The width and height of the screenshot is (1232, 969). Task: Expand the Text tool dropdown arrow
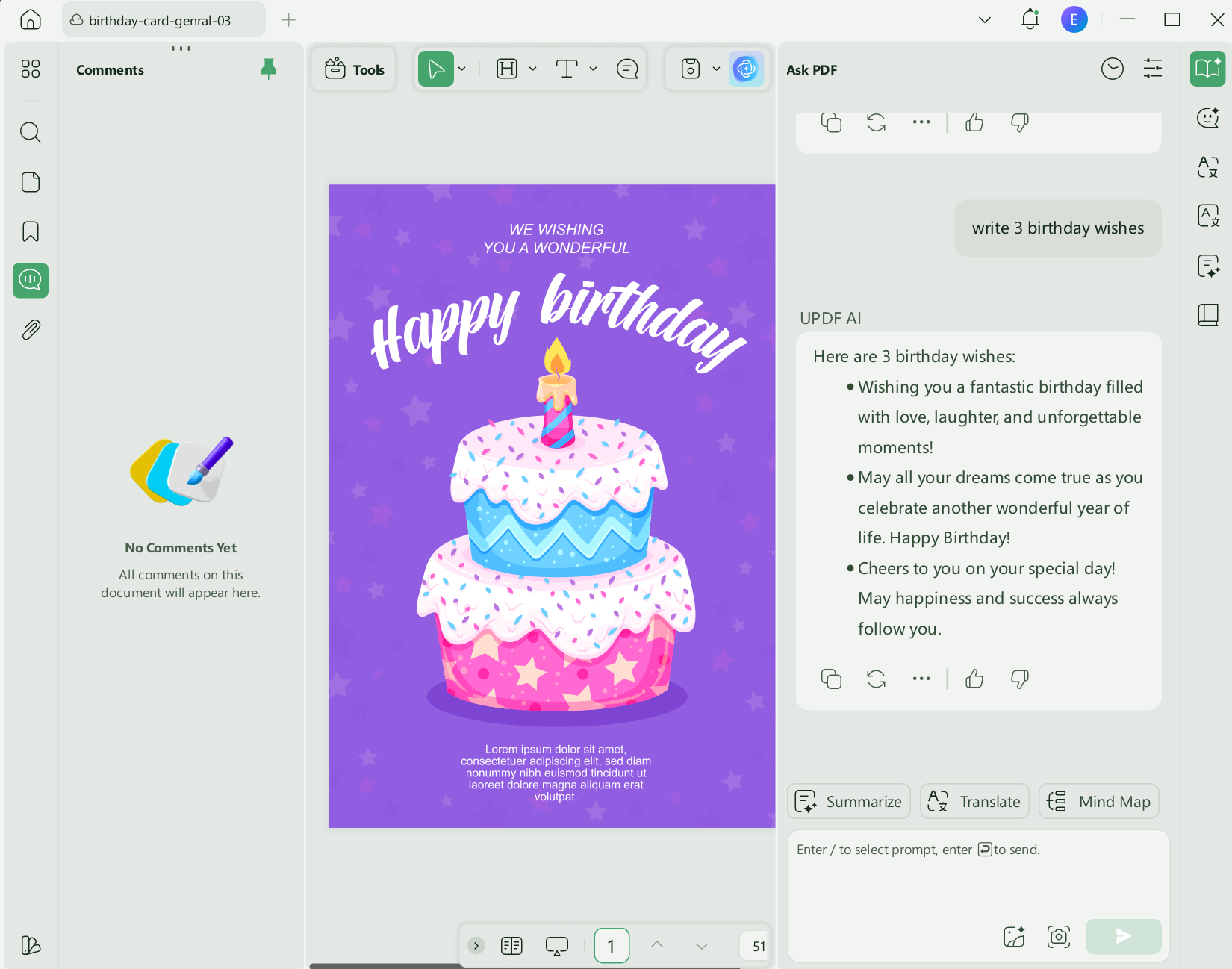pyautogui.click(x=593, y=69)
